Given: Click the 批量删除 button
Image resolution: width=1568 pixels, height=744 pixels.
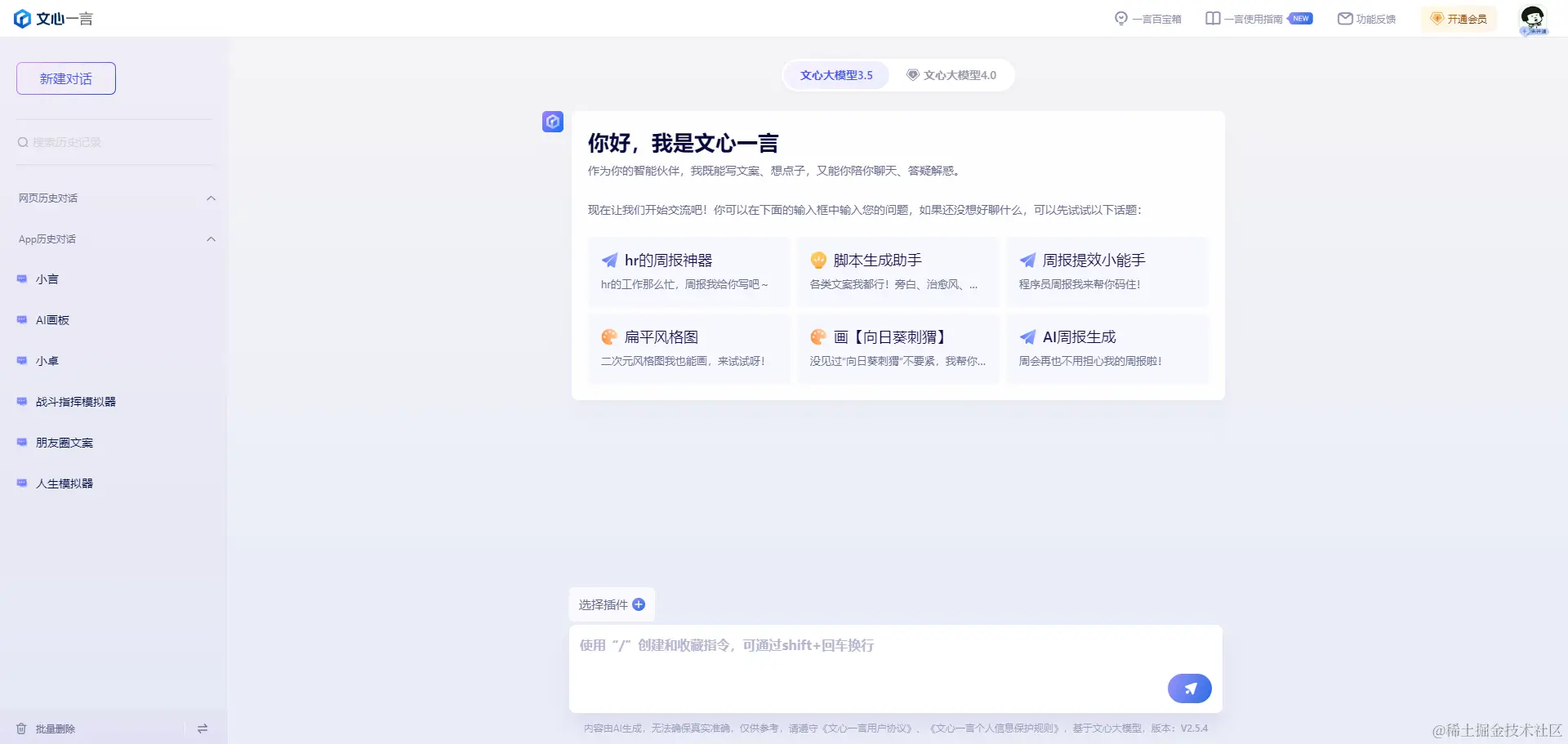Looking at the screenshot, I should pyautogui.click(x=46, y=728).
